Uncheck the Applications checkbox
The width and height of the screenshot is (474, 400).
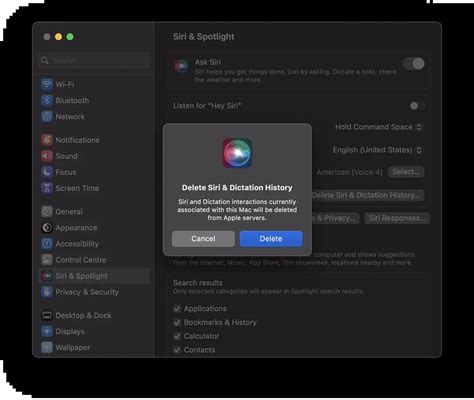pyautogui.click(x=177, y=309)
